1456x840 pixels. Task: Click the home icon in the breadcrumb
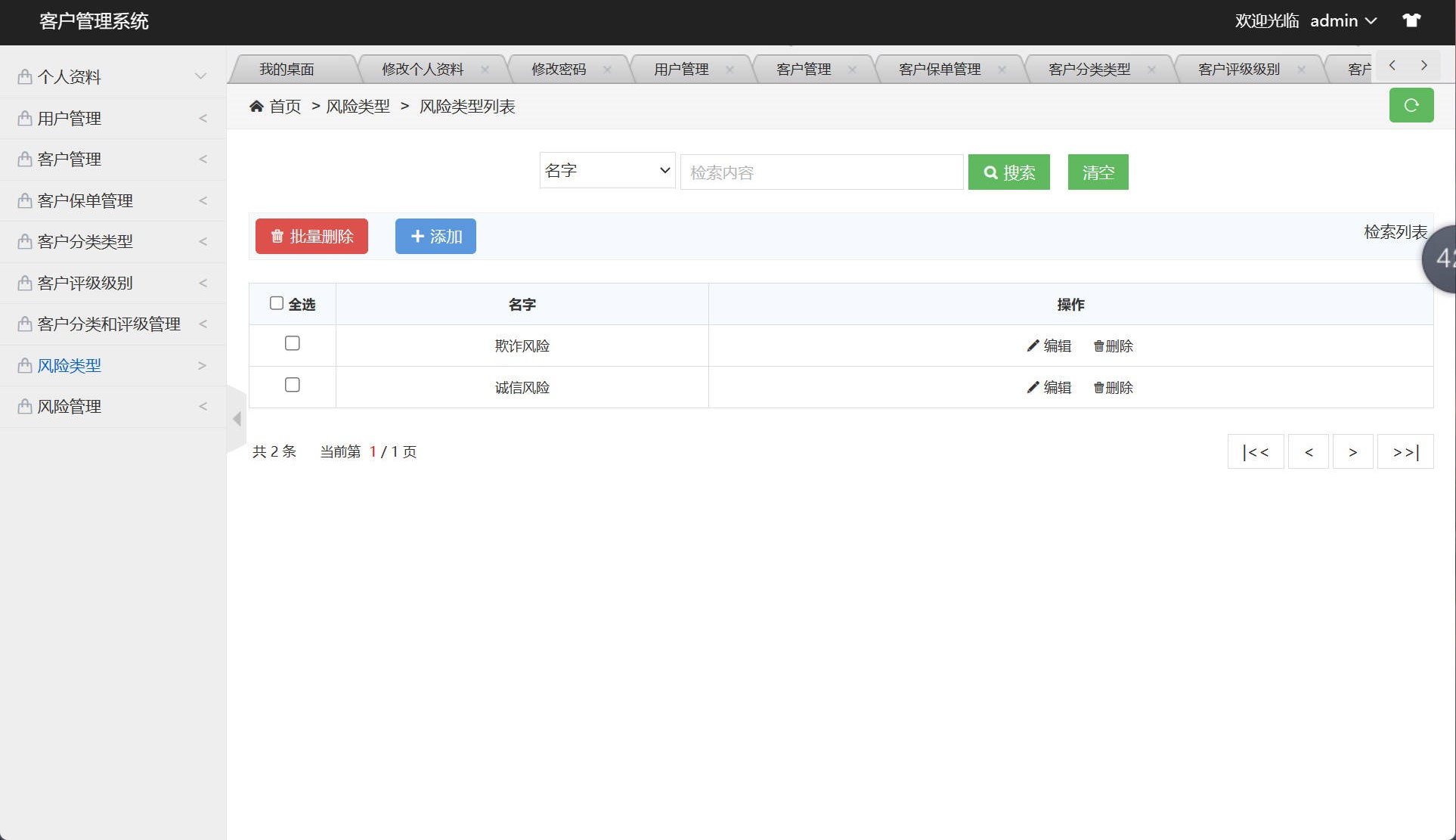[x=257, y=106]
